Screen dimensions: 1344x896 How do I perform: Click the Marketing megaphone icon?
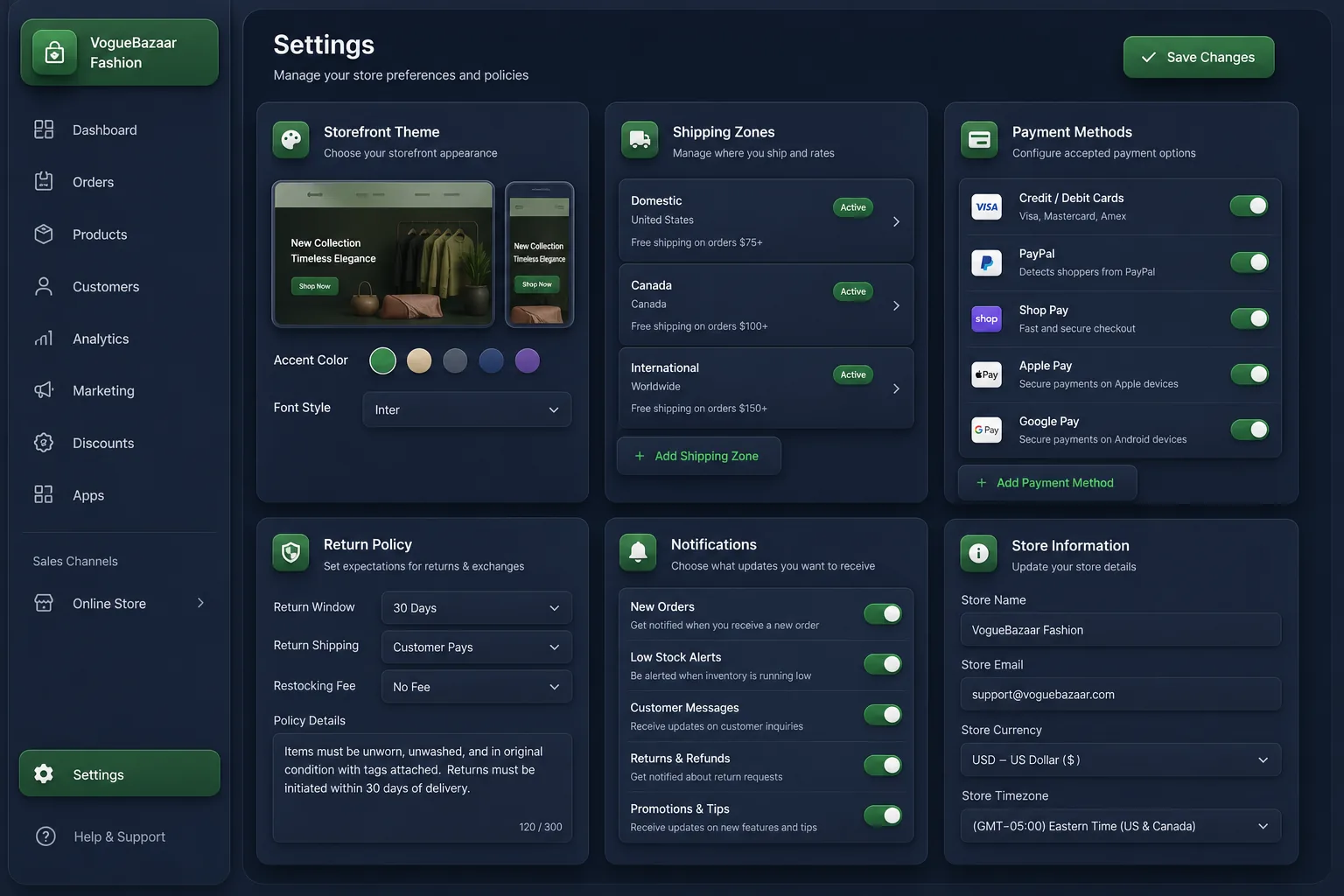(44, 390)
